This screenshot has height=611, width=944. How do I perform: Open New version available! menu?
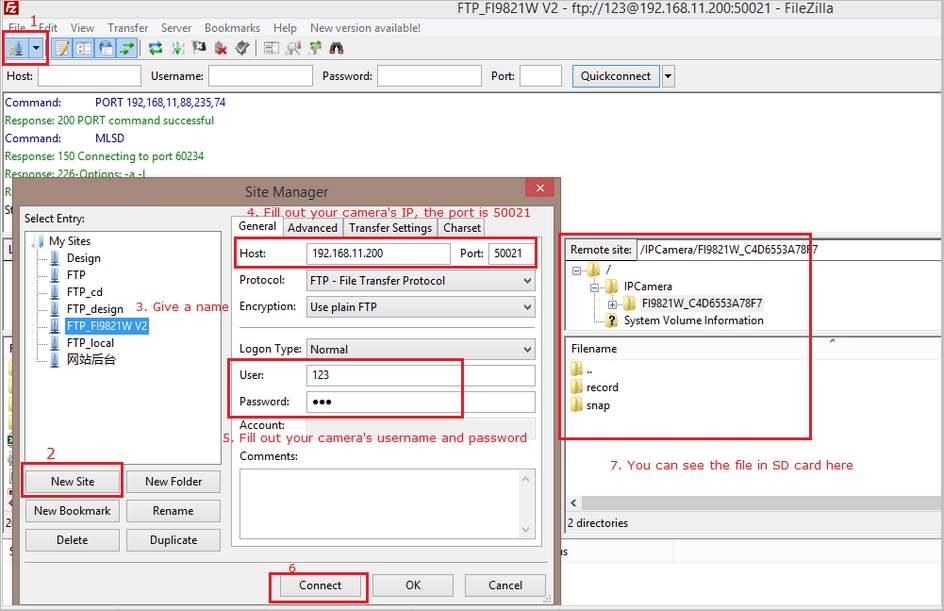365,28
